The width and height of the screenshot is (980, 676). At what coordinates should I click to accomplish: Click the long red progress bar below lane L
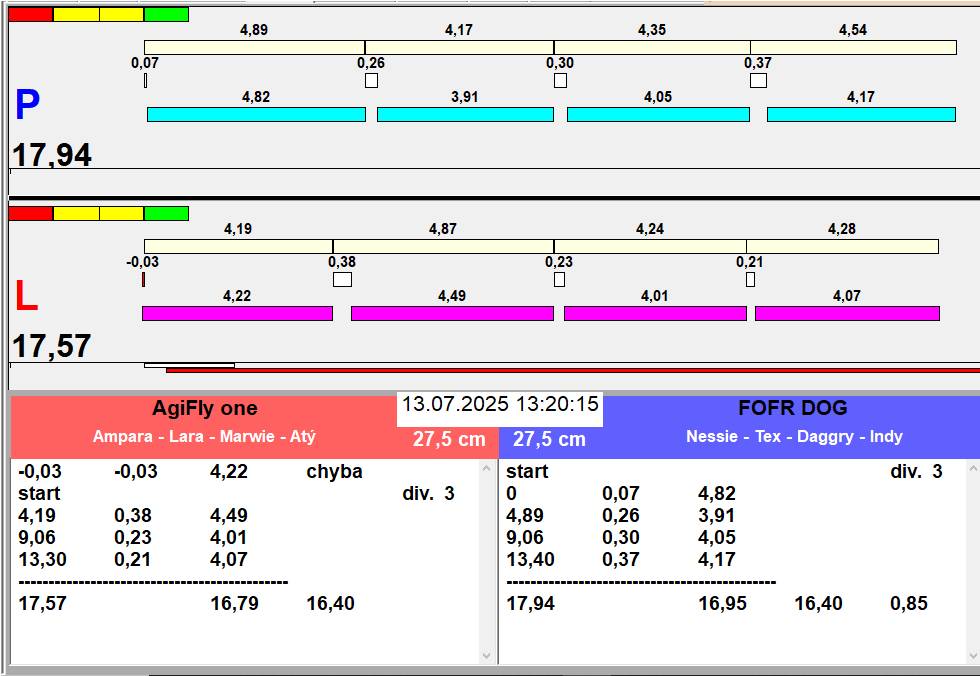point(573,370)
